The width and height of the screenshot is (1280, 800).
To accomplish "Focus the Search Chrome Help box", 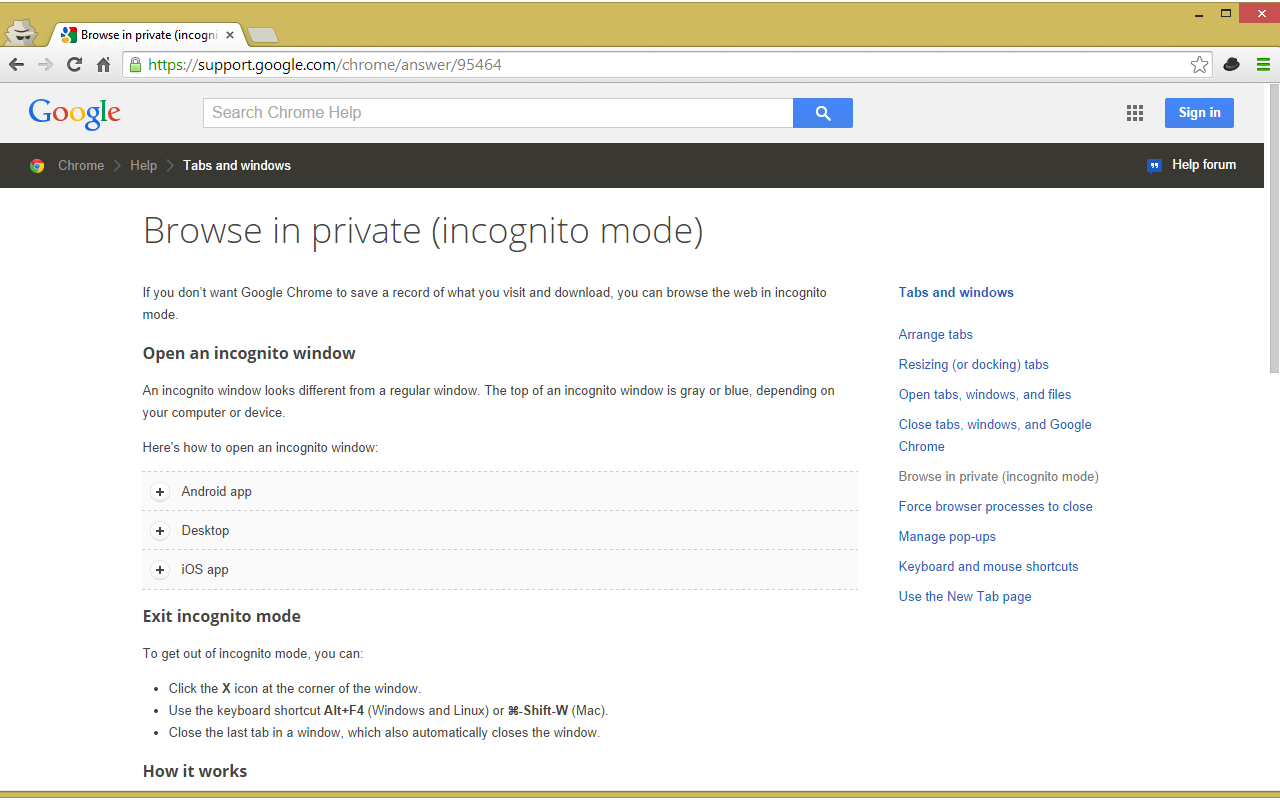I will tap(498, 113).
